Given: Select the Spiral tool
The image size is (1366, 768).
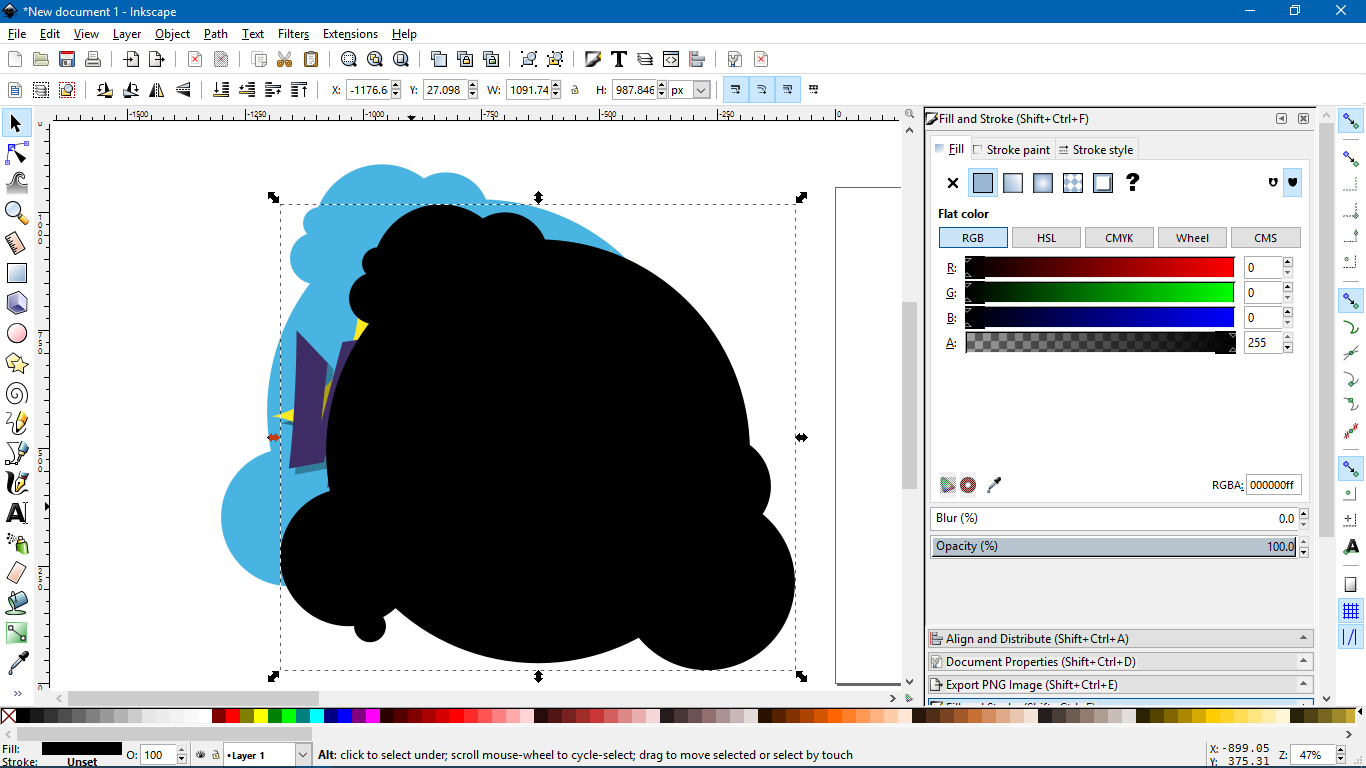Looking at the screenshot, I should [16, 392].
